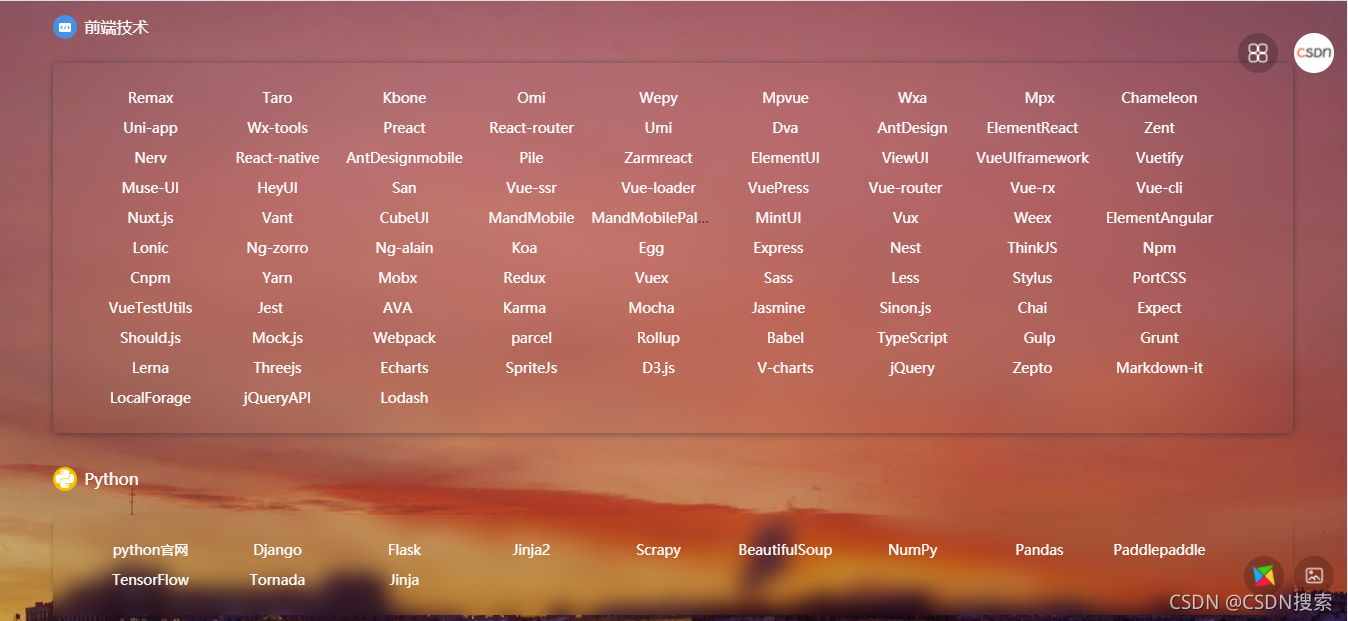Click the yellow Python section icon
The image size is (1348, 621).
click(x=65, y=479)
